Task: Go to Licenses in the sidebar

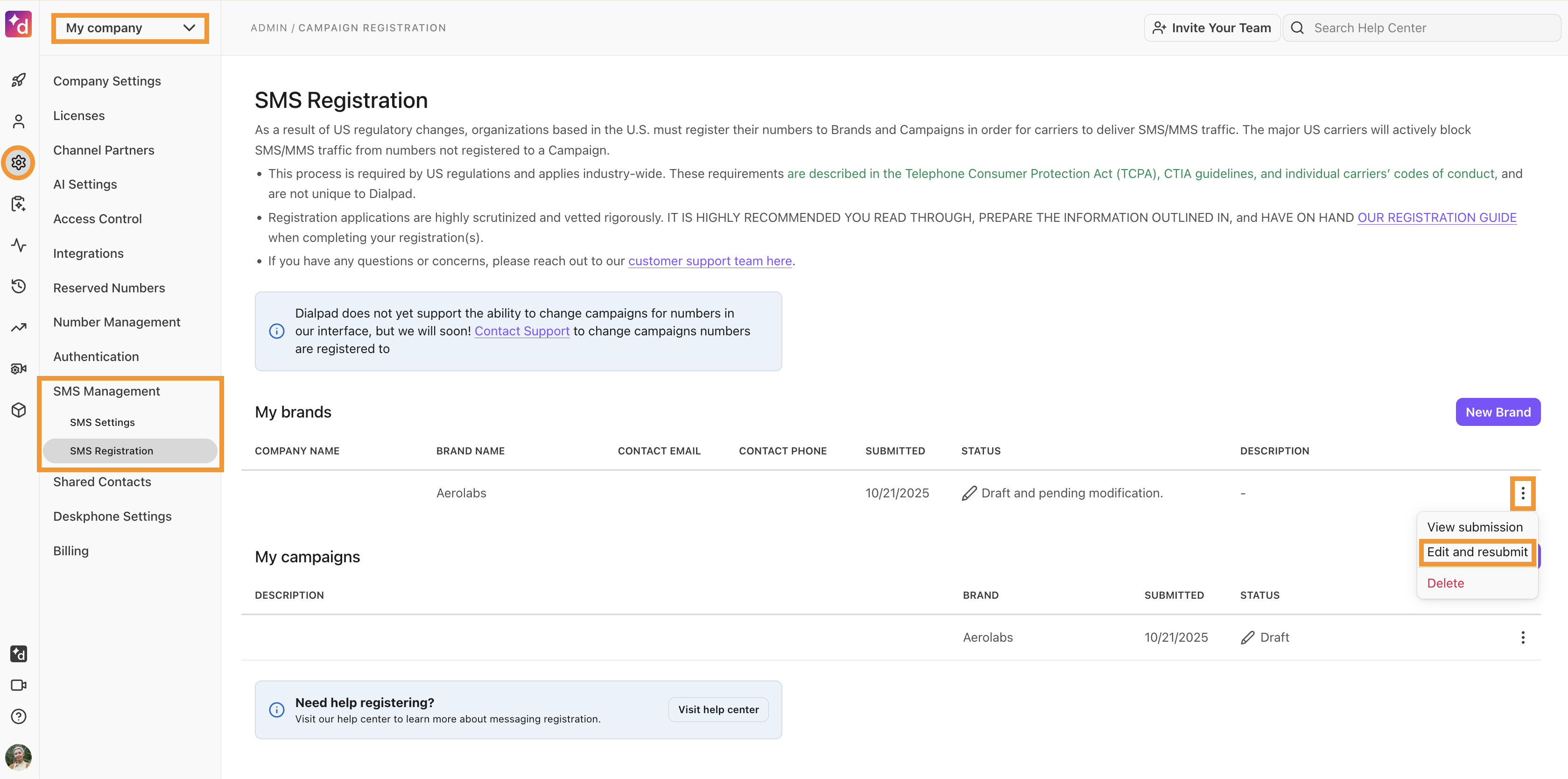Action: [79, 116]
